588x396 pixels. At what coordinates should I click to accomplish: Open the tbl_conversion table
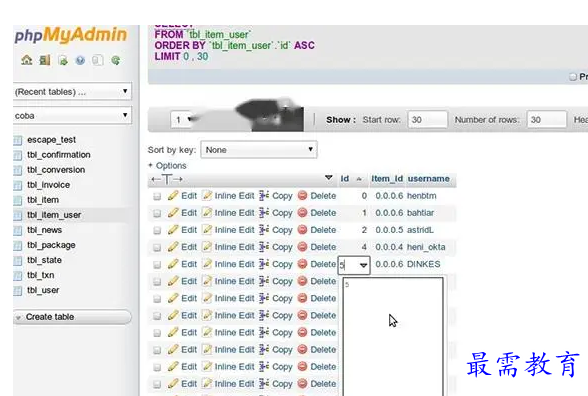tap(56, 170)
